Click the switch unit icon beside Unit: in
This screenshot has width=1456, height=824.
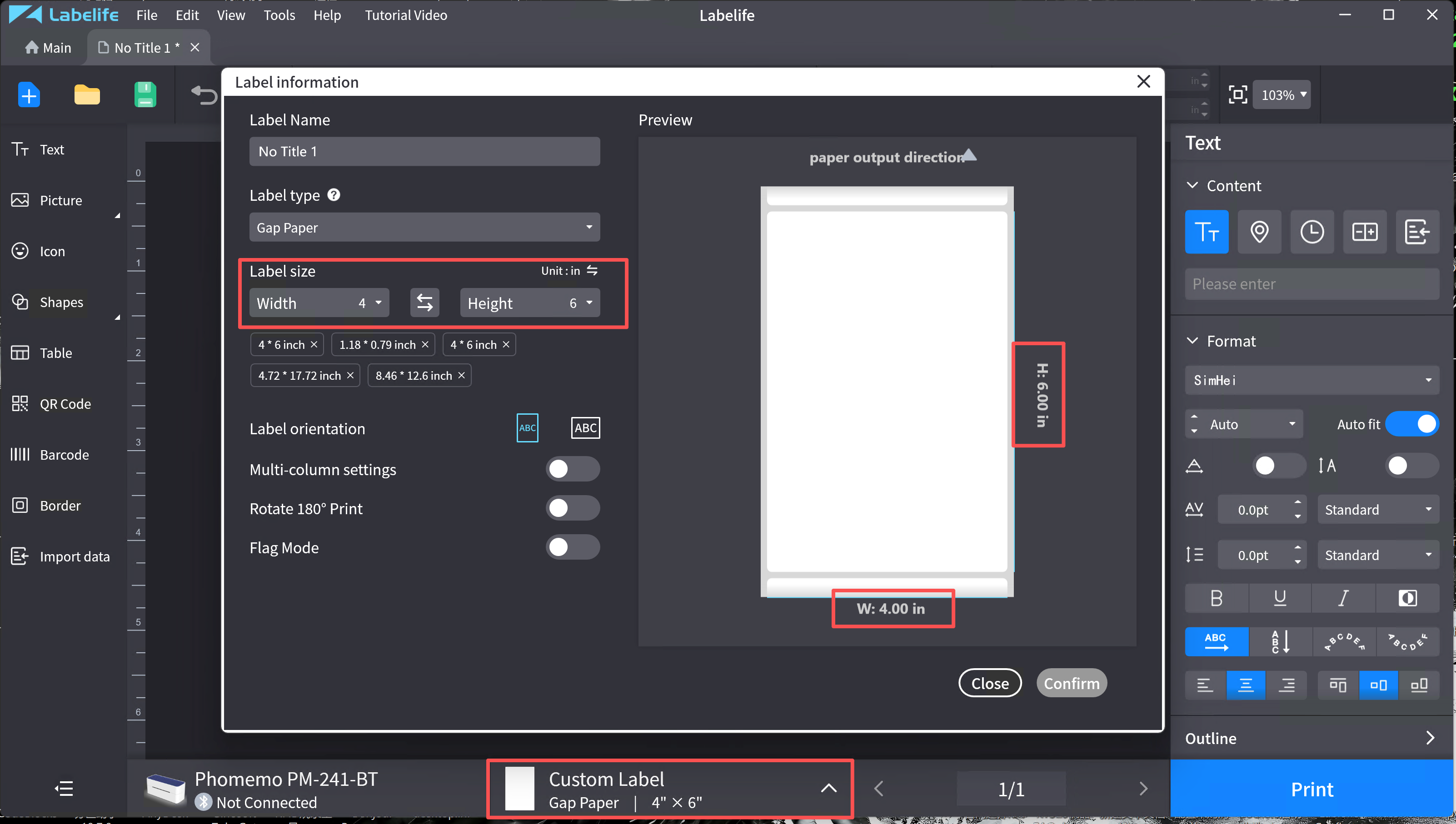pyautogui.click(x=592, y=271)
